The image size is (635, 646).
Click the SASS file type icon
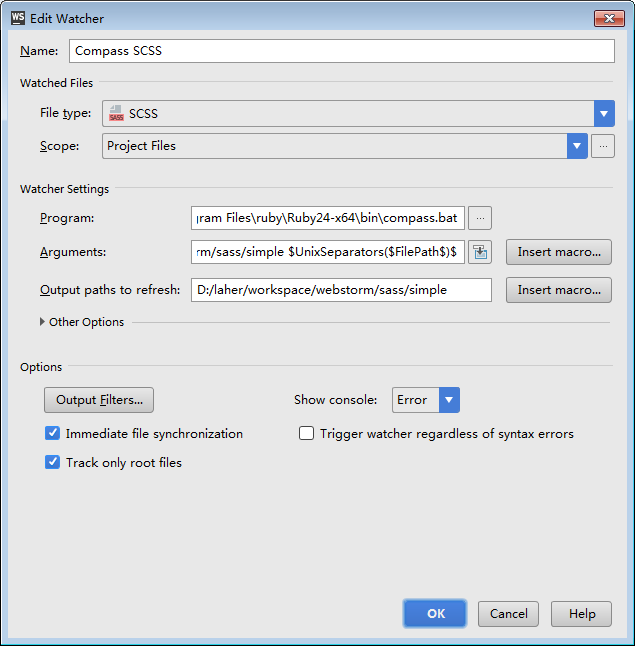(116, 113)
